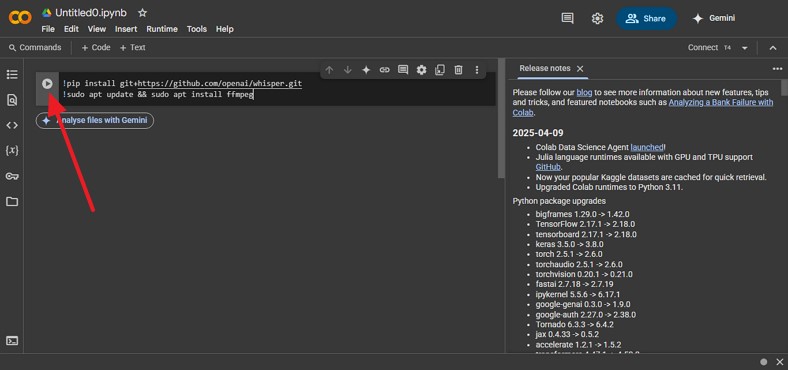Open Secrets key icon in sidebar
This screenshot has height=370, width=788.
pyautogui.click(x=12, y=176)
